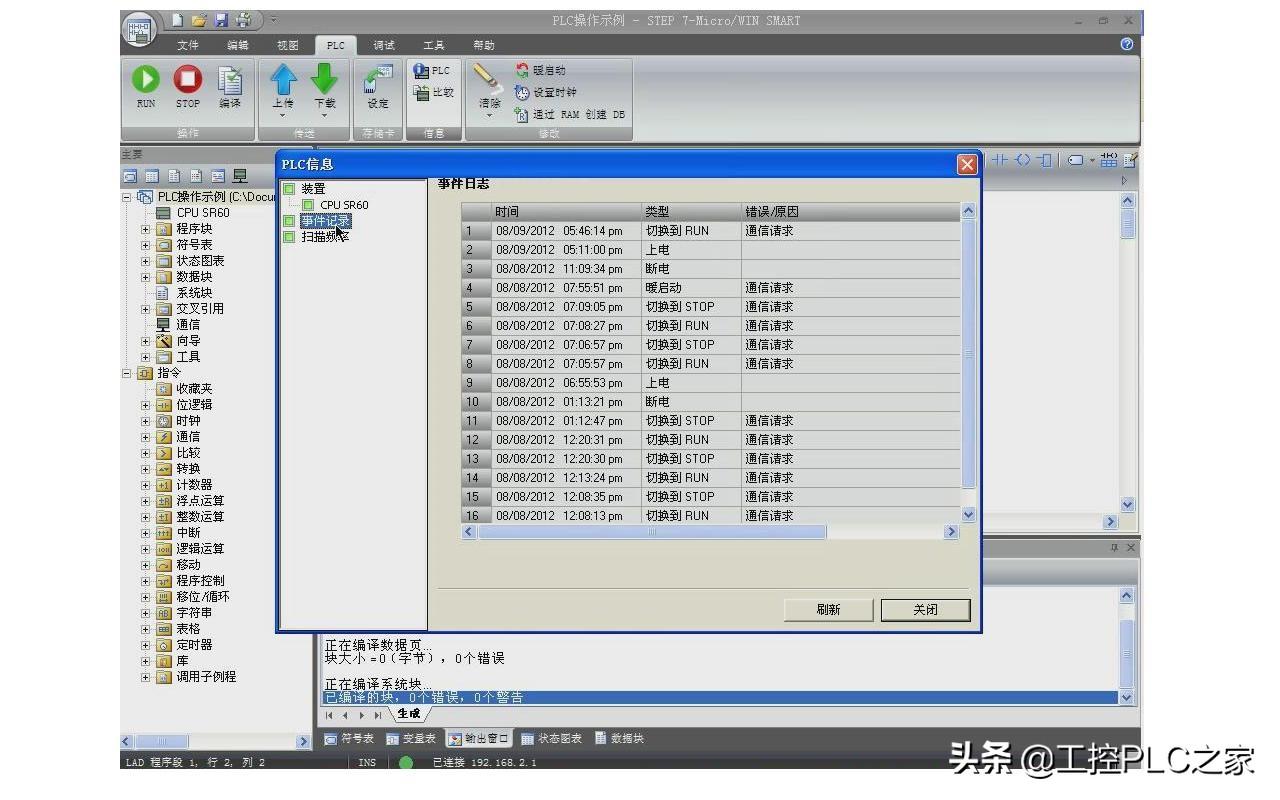Viewport: 1280px width, 800px height.
Task: Open the 帮助 ribbon tab
Action: coord(484,45)
